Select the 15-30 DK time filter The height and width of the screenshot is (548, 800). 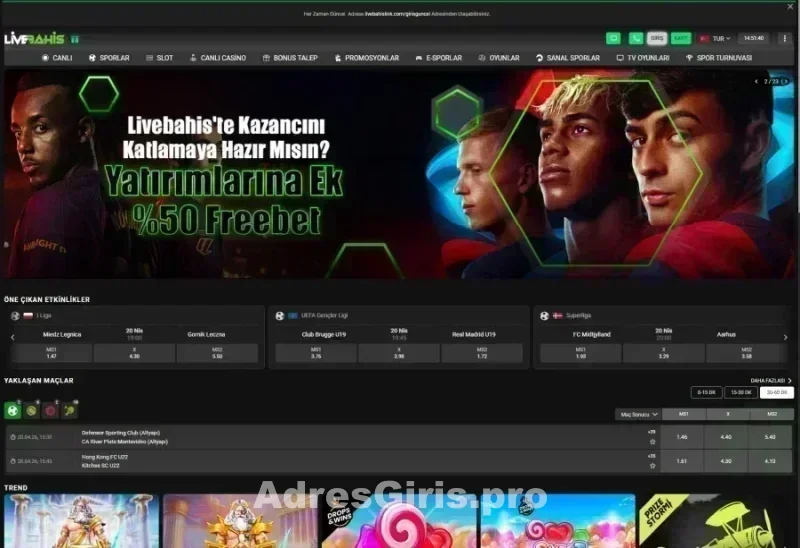click(x=741, y=392)
